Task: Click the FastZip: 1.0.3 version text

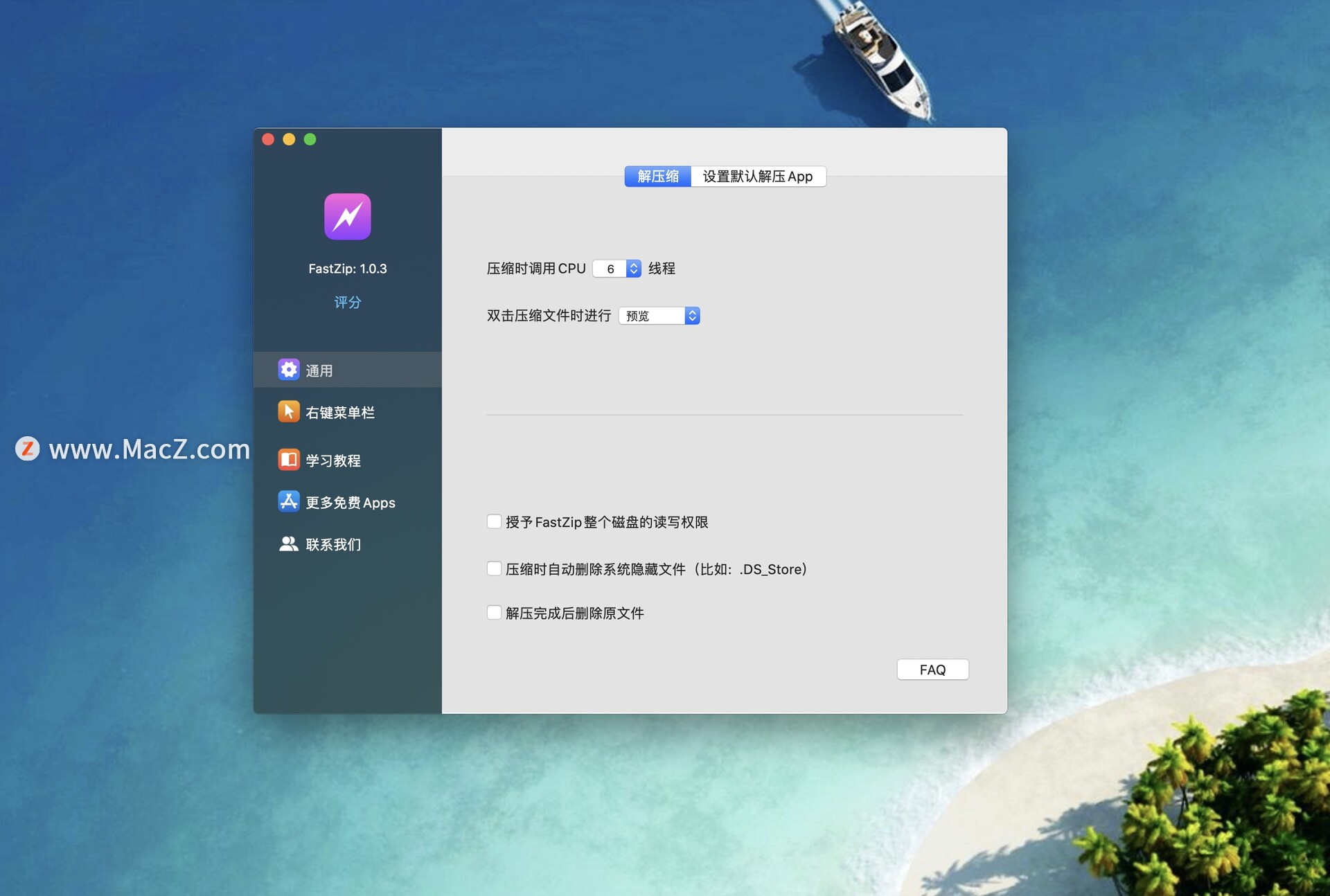Action: [x=347, y=269]
